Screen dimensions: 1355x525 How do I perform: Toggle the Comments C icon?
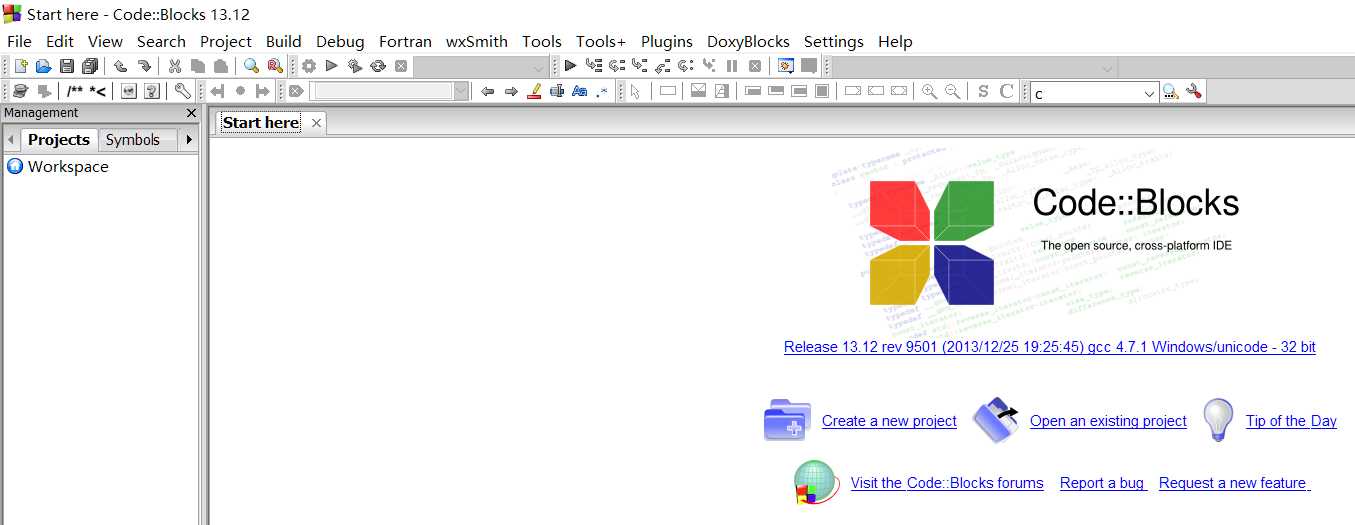pyautogui.click(x=1006, y=91)
